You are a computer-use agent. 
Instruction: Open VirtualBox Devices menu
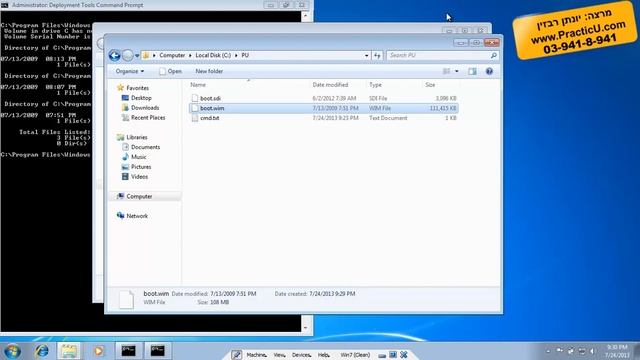click(x=301, y=355)
